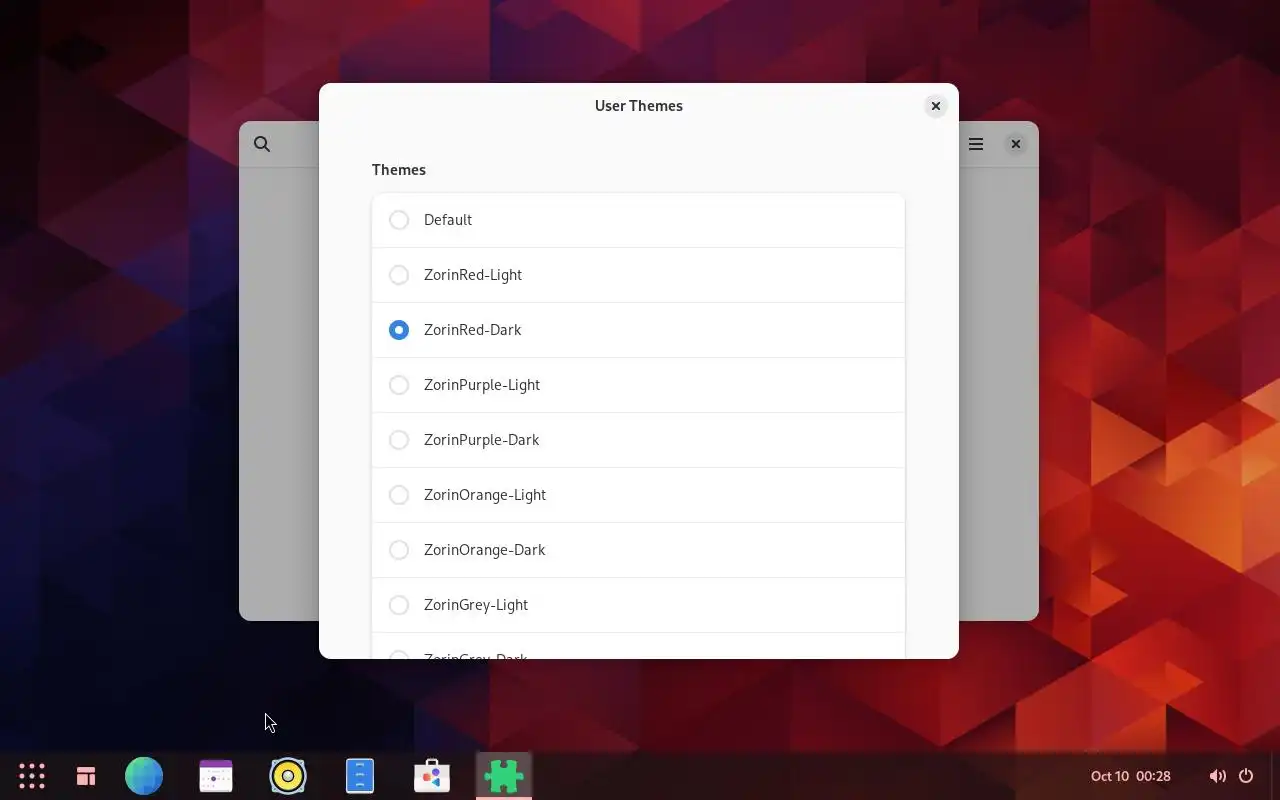Click the ZorinRed-Light label text
The height and width of the screenshot is (800, 1280).
point(472,275)
